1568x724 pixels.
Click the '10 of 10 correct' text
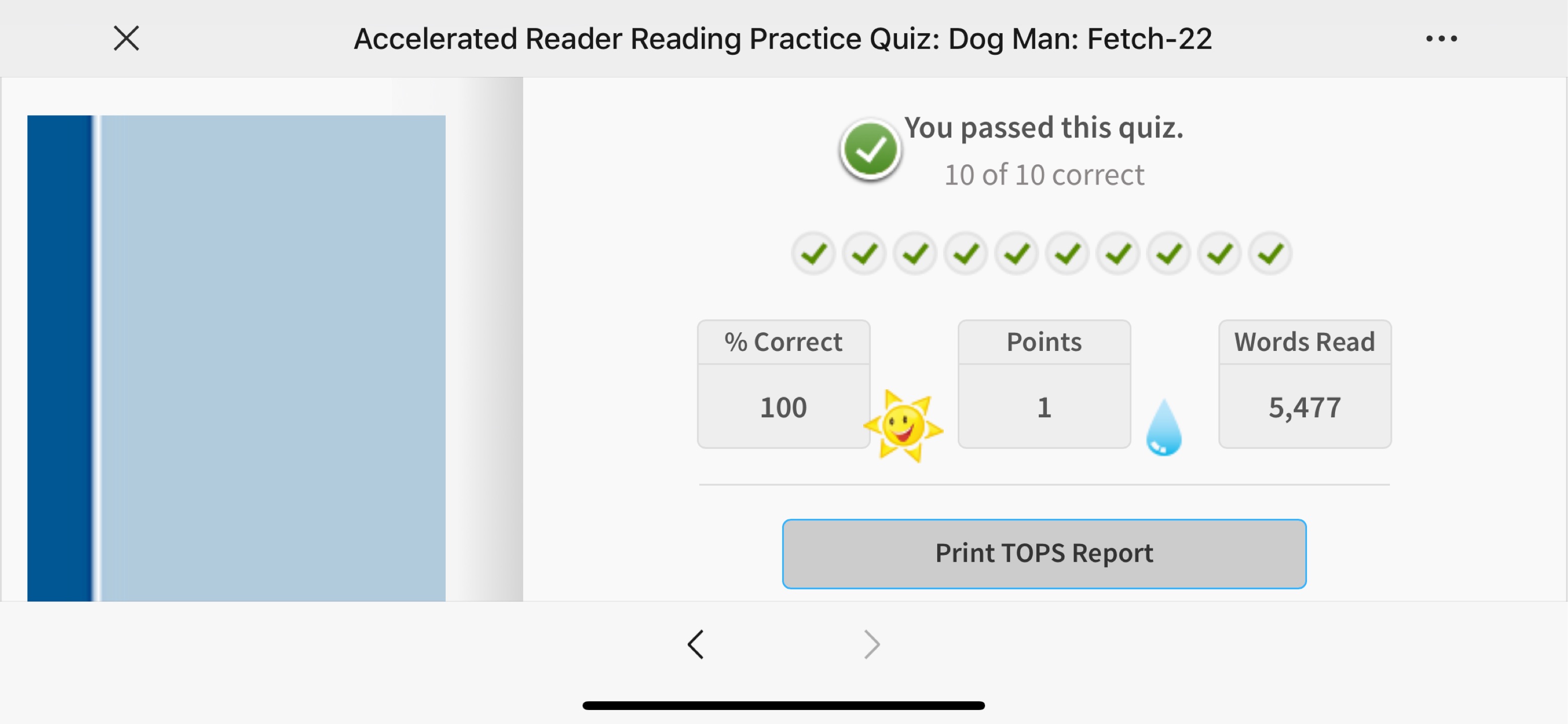click(1044, 175)
